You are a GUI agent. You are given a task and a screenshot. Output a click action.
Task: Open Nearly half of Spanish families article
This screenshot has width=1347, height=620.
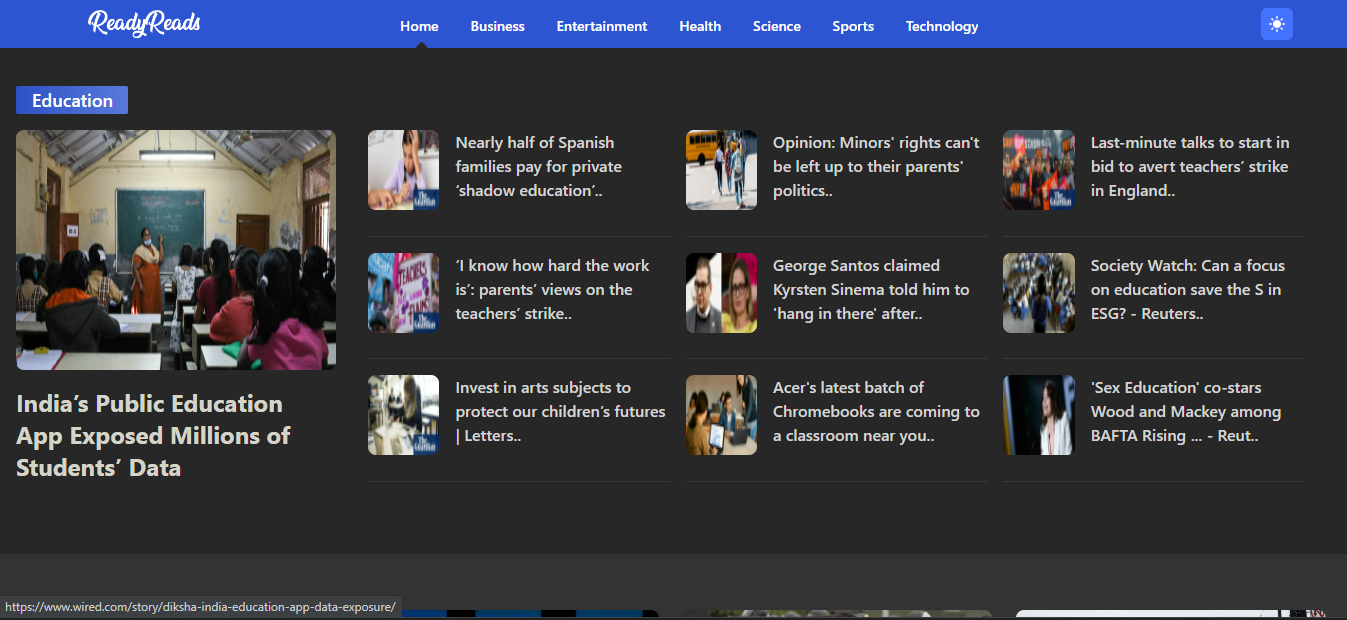tap(538, 167)
